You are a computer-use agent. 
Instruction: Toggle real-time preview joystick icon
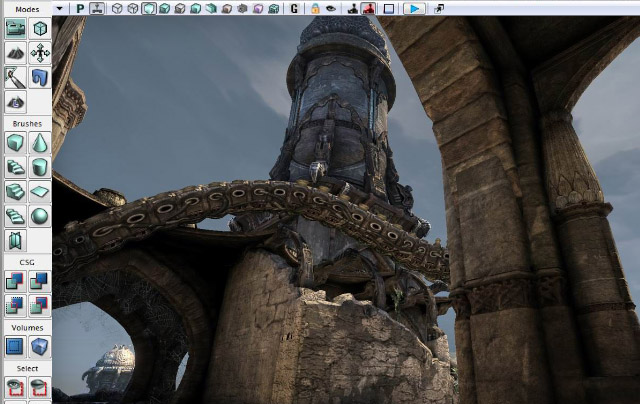353,8
